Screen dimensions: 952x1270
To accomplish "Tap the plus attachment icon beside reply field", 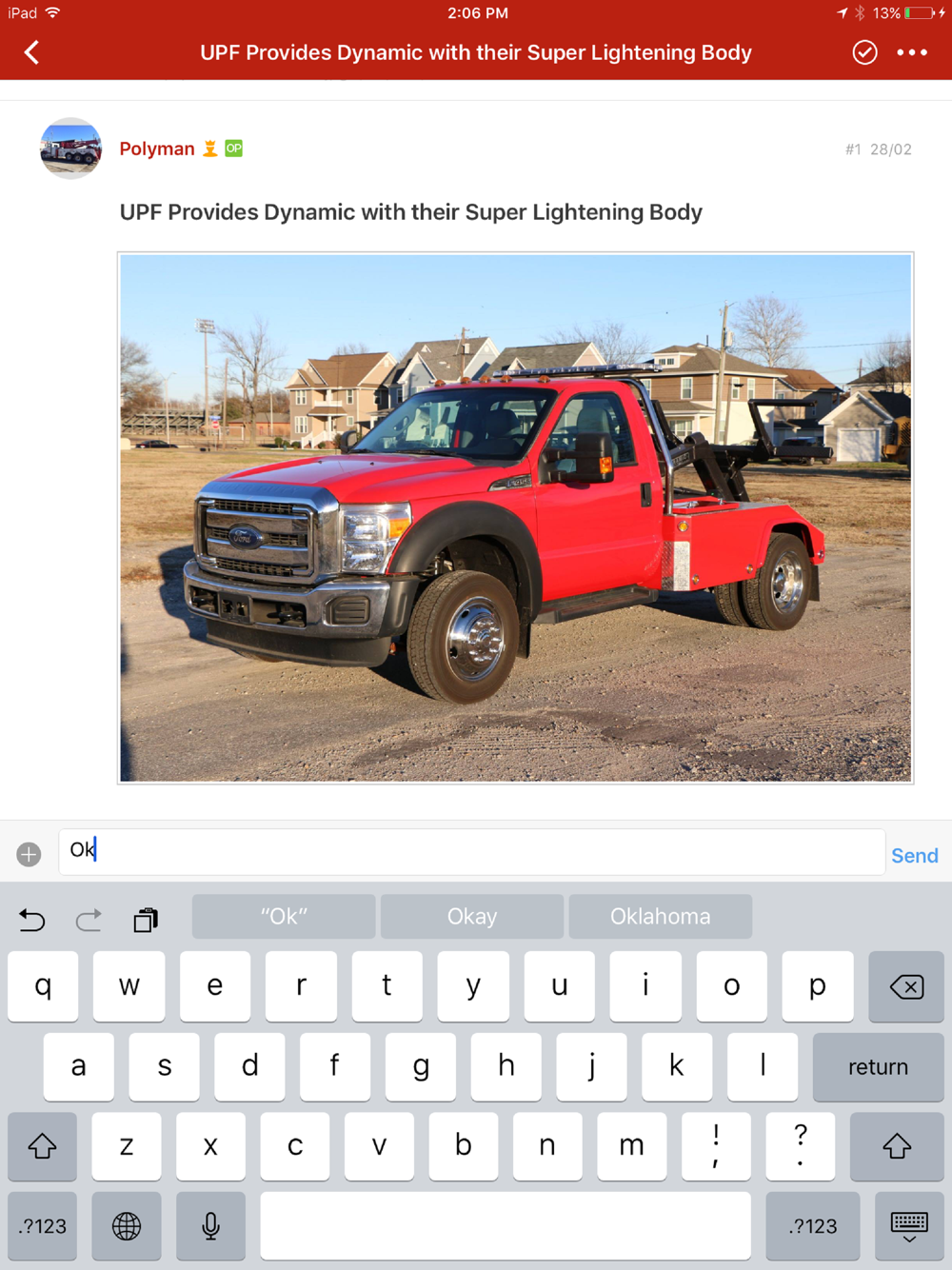I will click(29, 854).
